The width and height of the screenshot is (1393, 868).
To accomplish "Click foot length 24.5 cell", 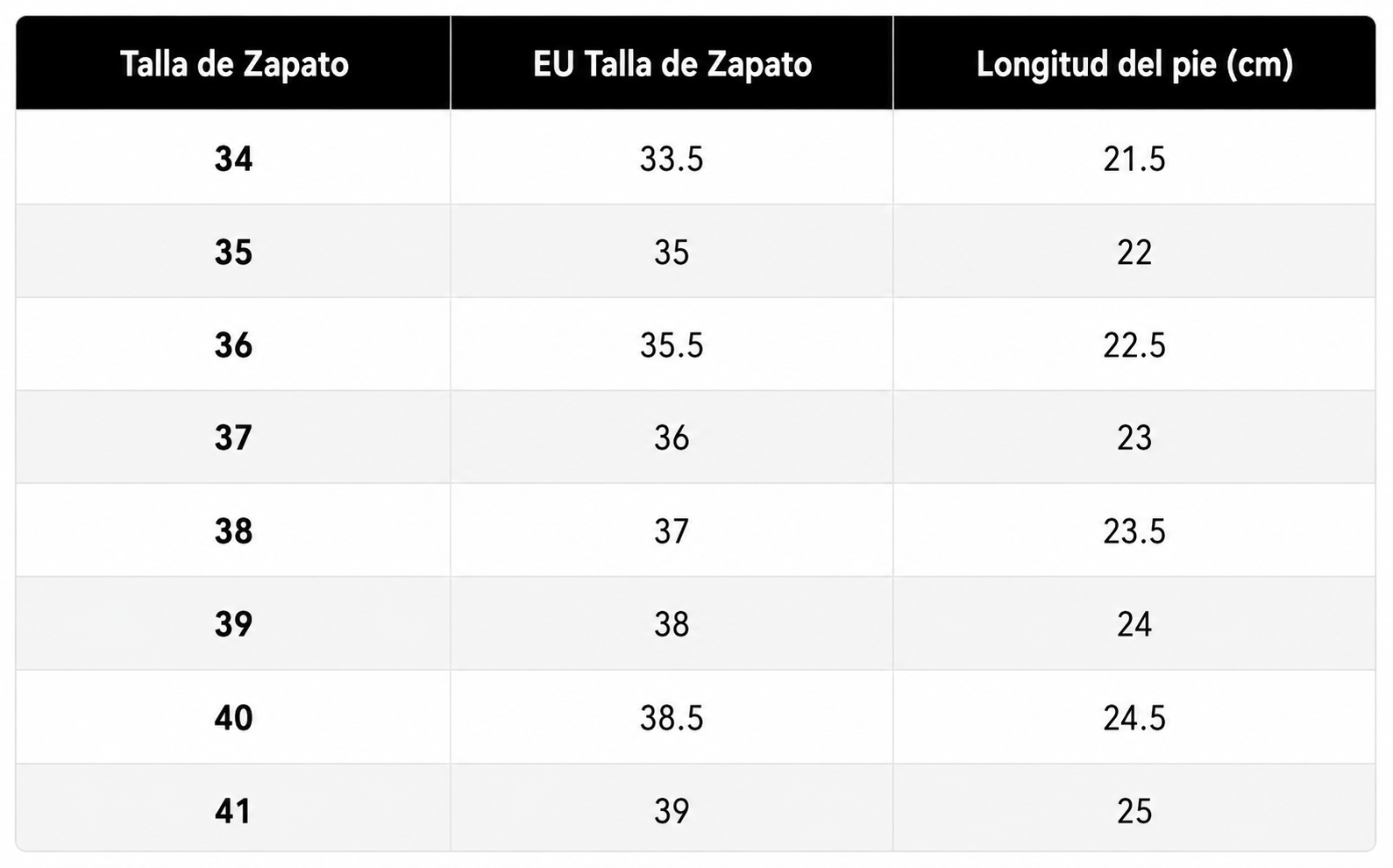I will [1134, 717].
